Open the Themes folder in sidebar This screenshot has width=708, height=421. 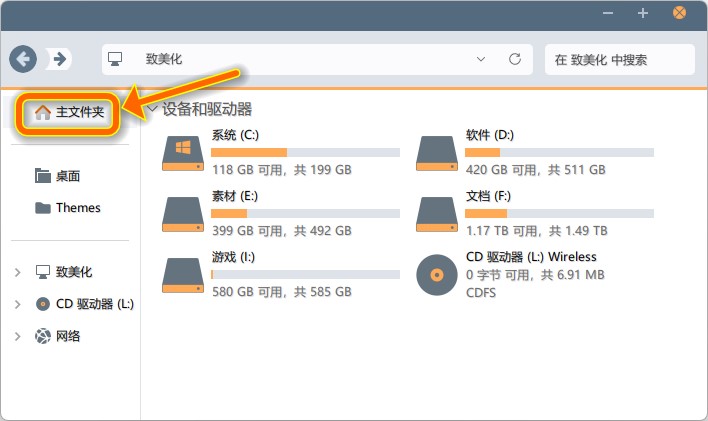coord(77,208)
